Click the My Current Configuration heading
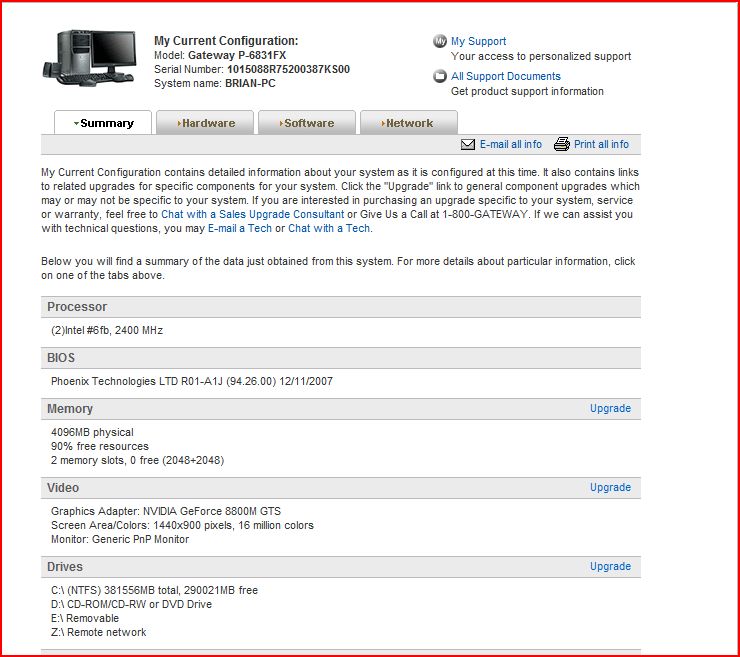The width and height of the screenshot is (740, 657). (226, 41)
